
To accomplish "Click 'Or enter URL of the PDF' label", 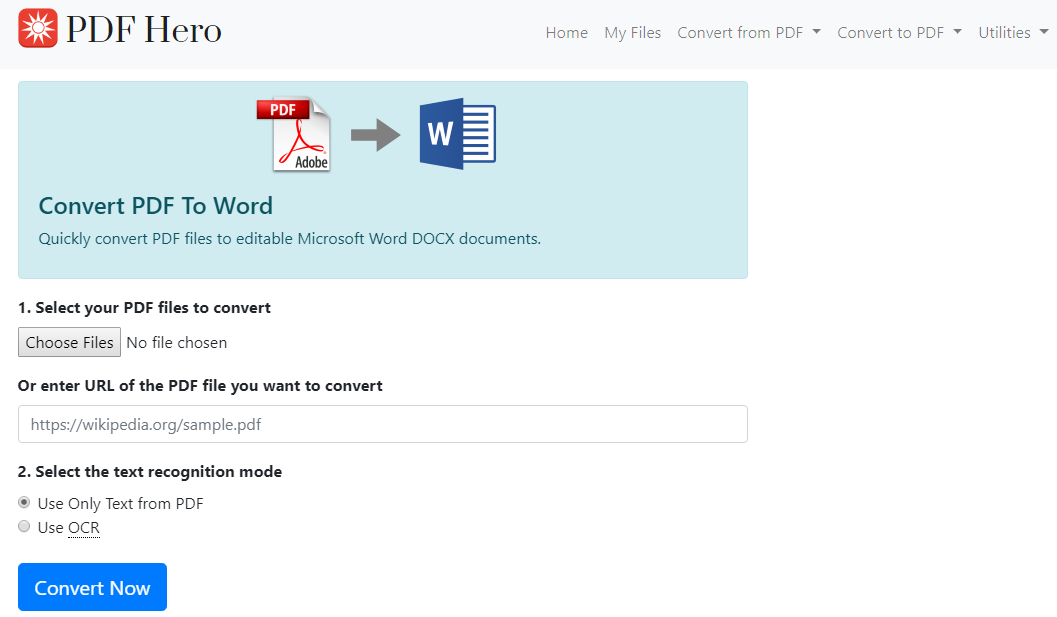I will [x=200, y=386].
